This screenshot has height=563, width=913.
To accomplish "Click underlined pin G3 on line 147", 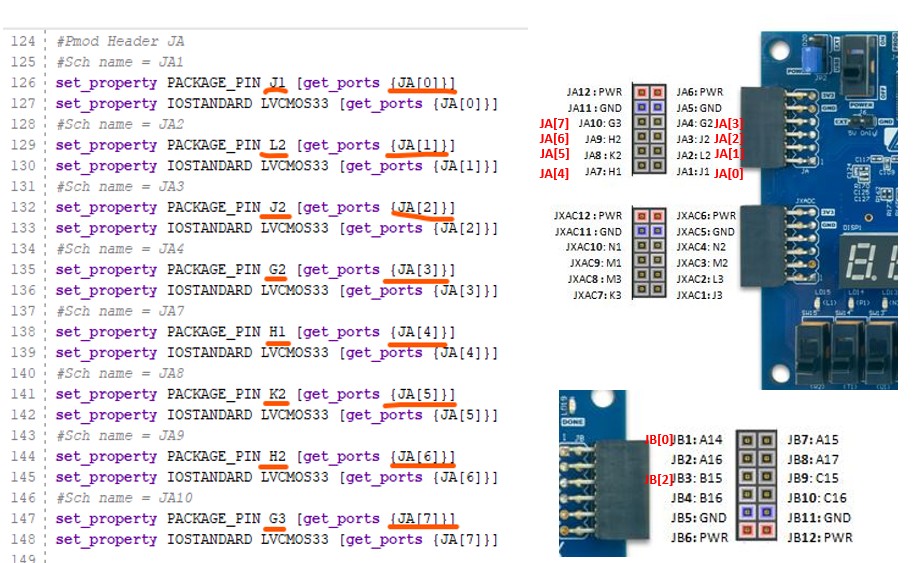I will [277, 518].
